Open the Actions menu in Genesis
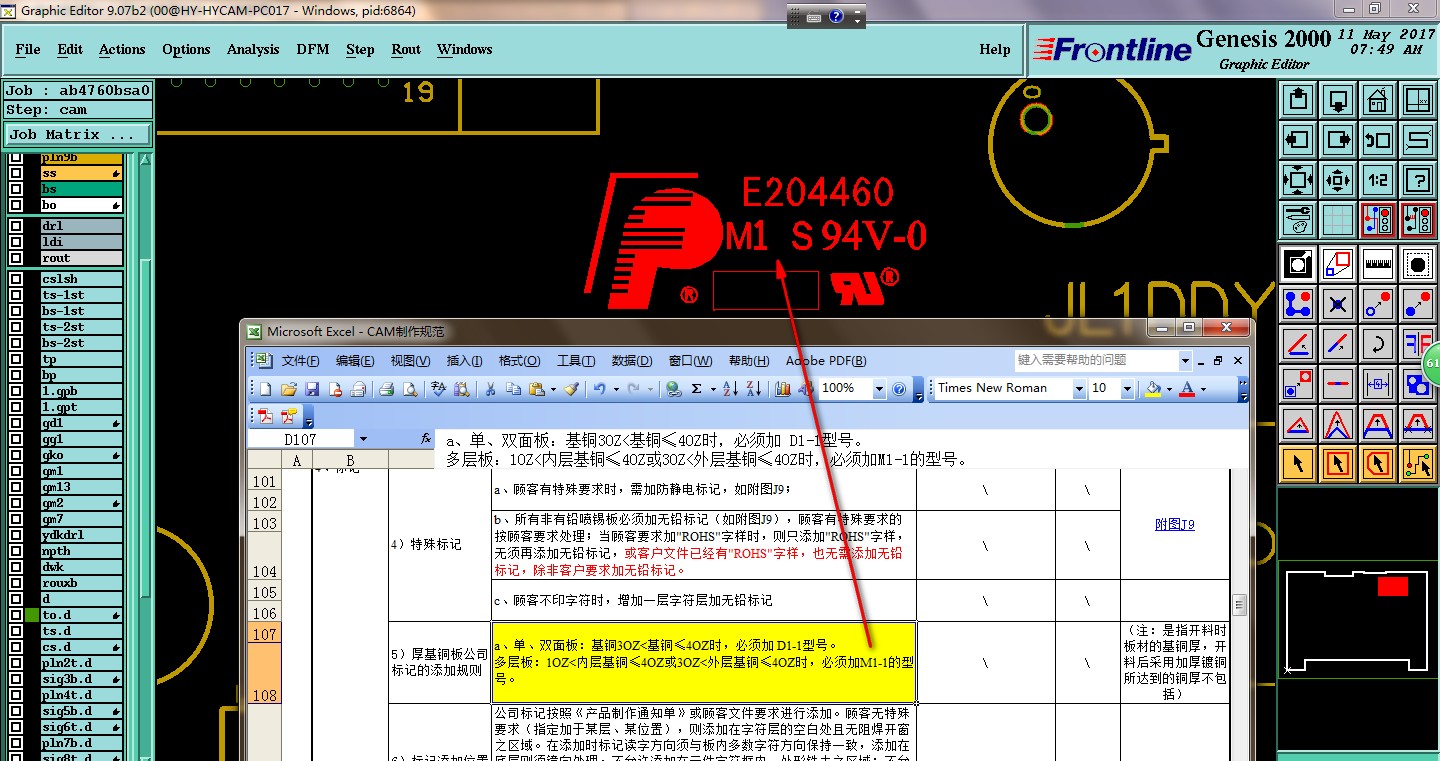The image size is (1440, 761). (122, 49)
